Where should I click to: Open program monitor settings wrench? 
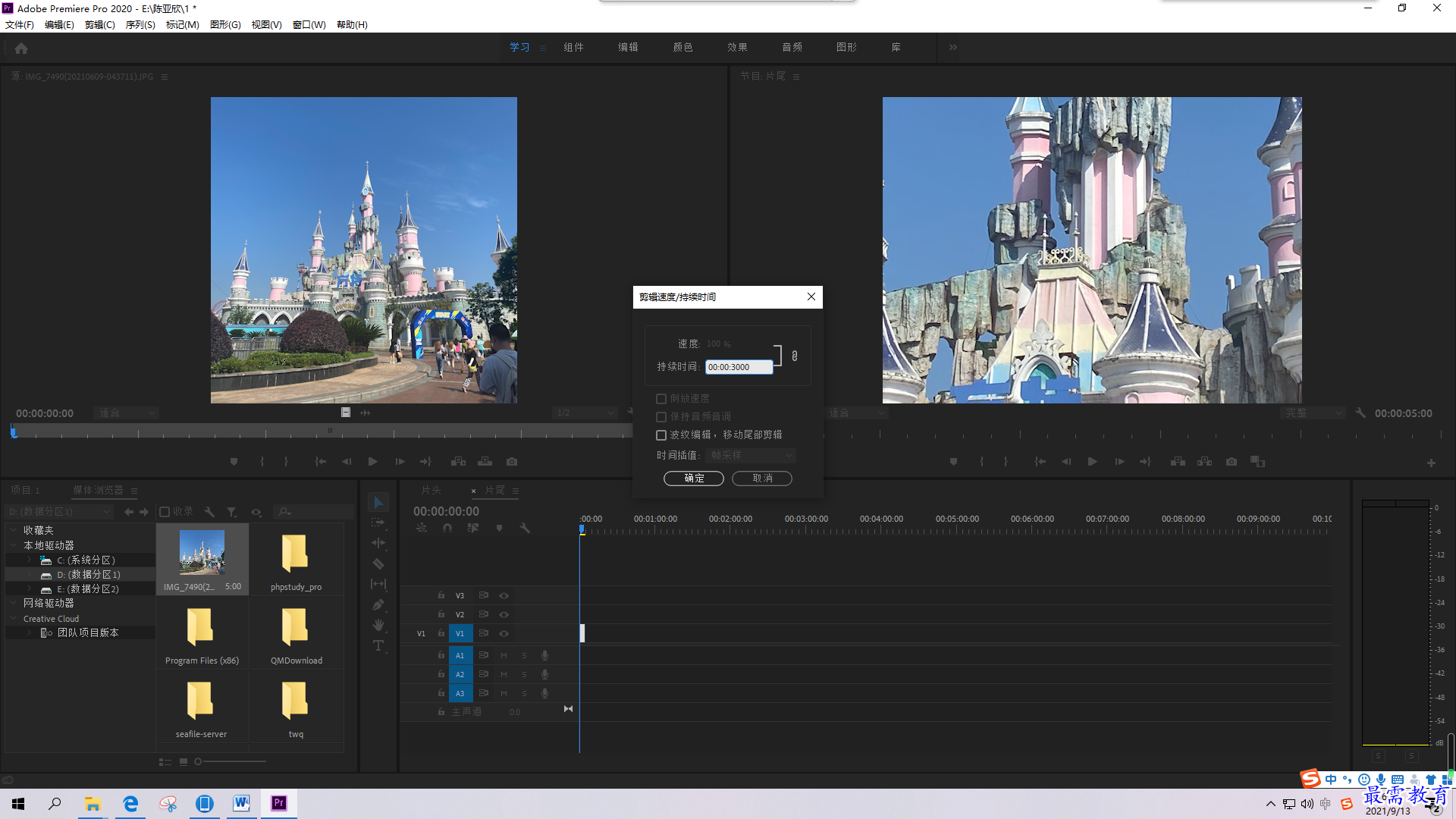pyautogui.click(x=1360, y=413)
